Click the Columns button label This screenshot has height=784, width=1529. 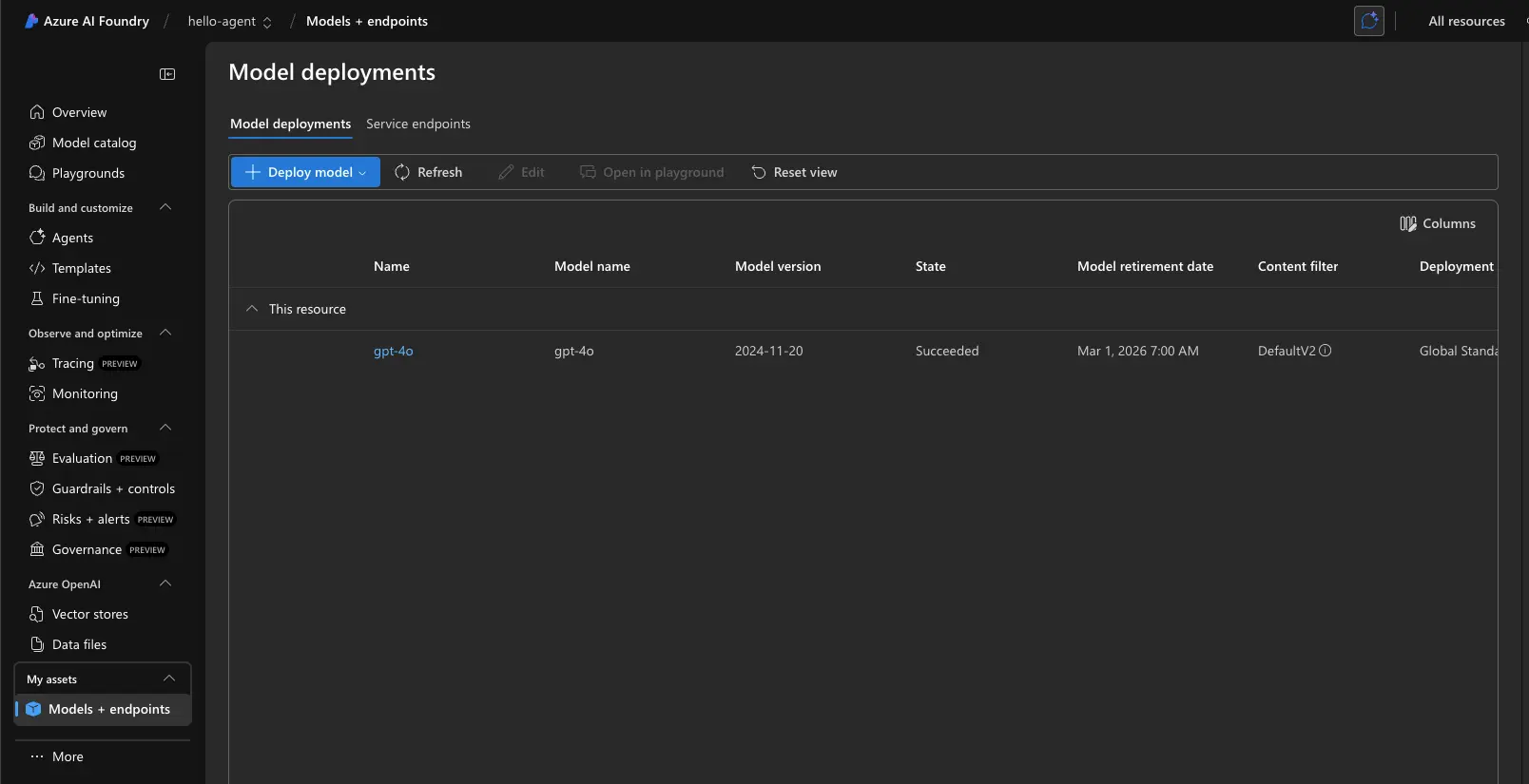[1449, 223]
